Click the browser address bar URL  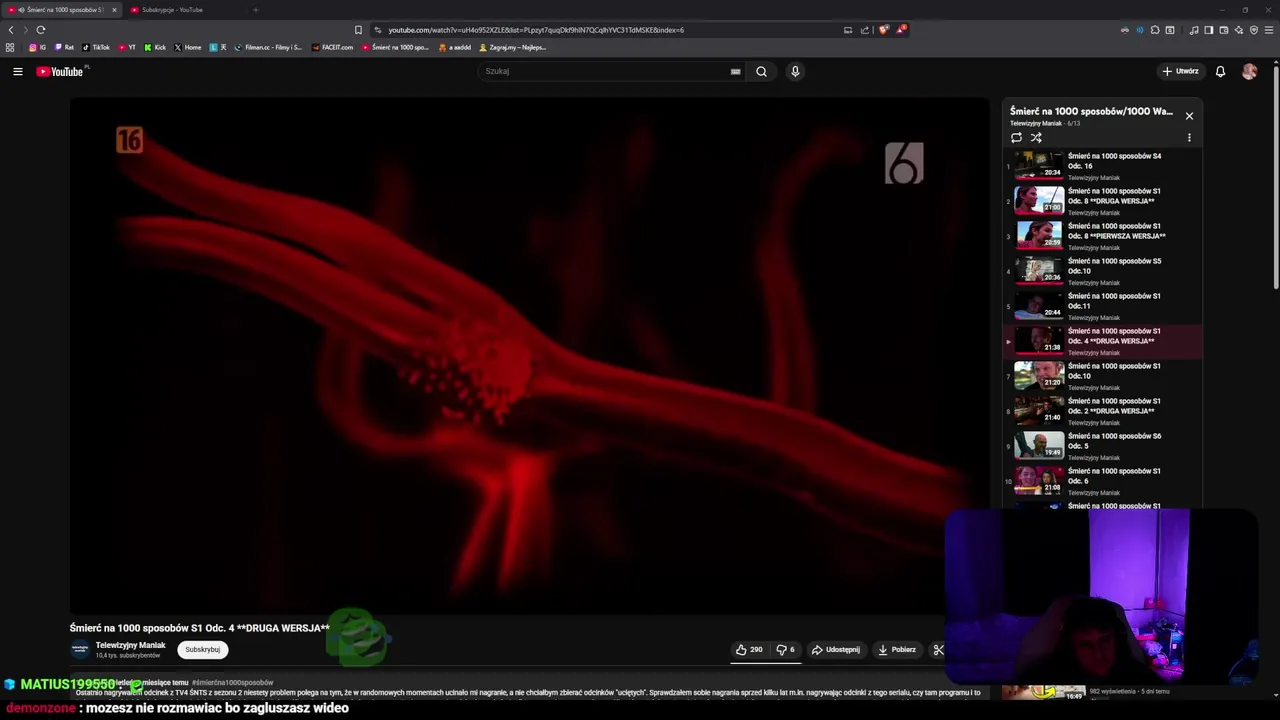(x=536, y=30)
